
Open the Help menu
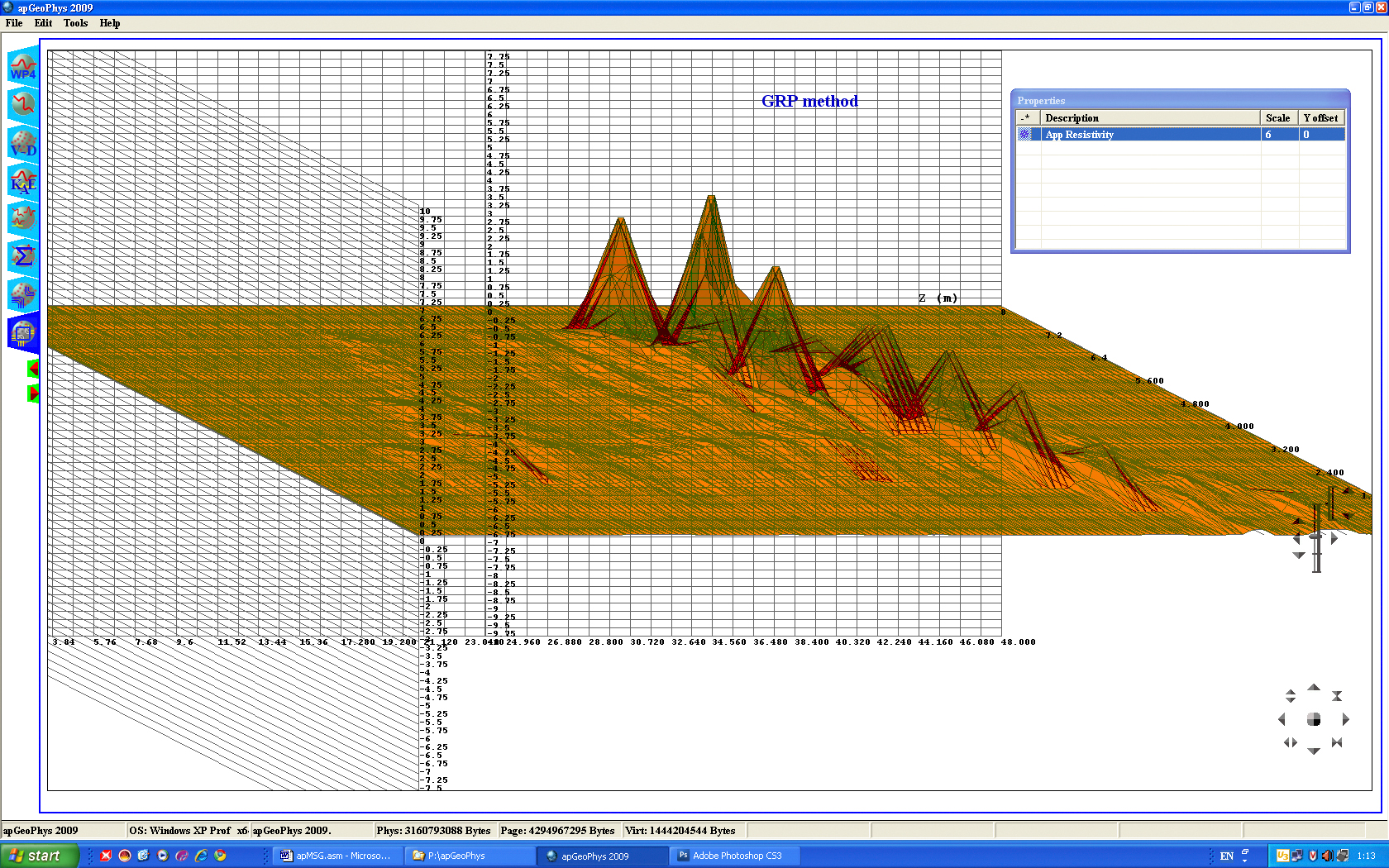tap(110, 23)
